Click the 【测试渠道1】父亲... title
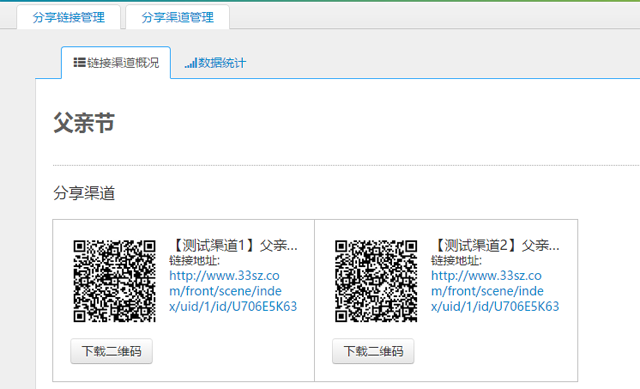This screenshot has width=640, height=389. point(233,245)
